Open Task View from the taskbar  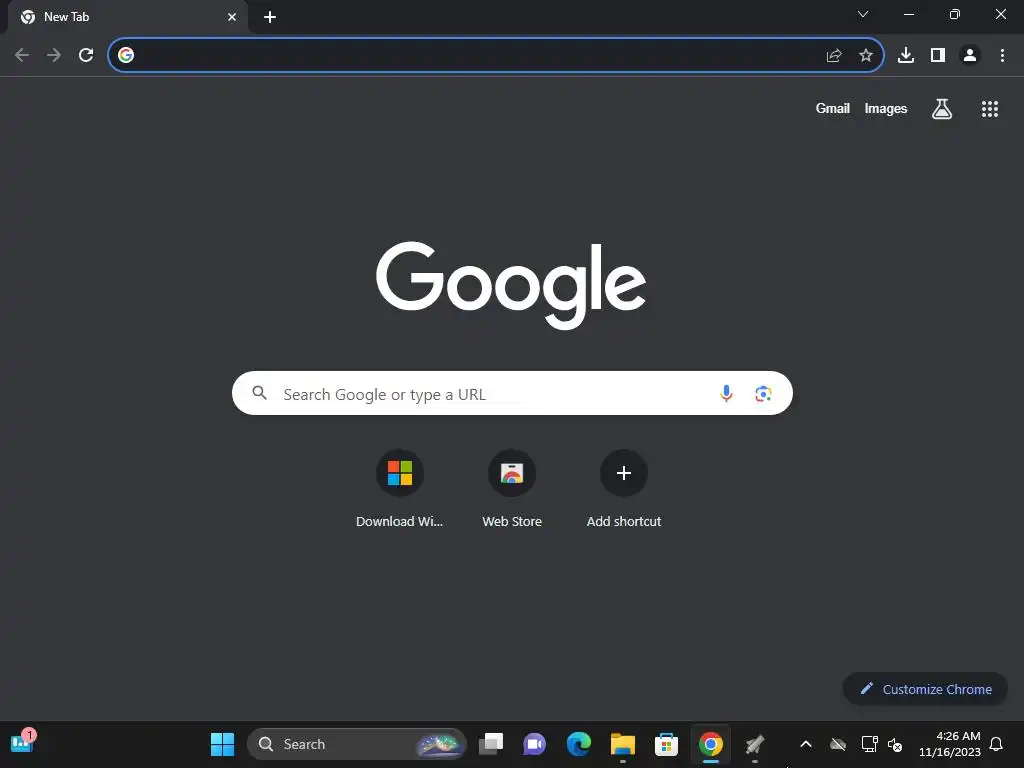pos(491,744)
